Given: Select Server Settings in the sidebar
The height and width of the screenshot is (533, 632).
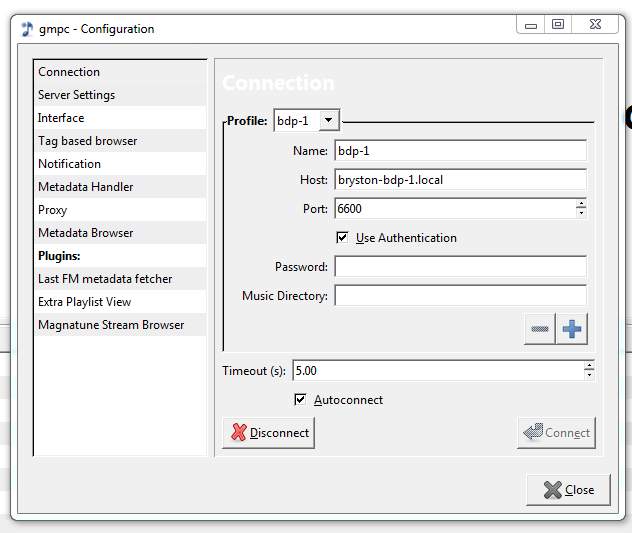Looking at the screenshot, I should [x=76, y=95].
